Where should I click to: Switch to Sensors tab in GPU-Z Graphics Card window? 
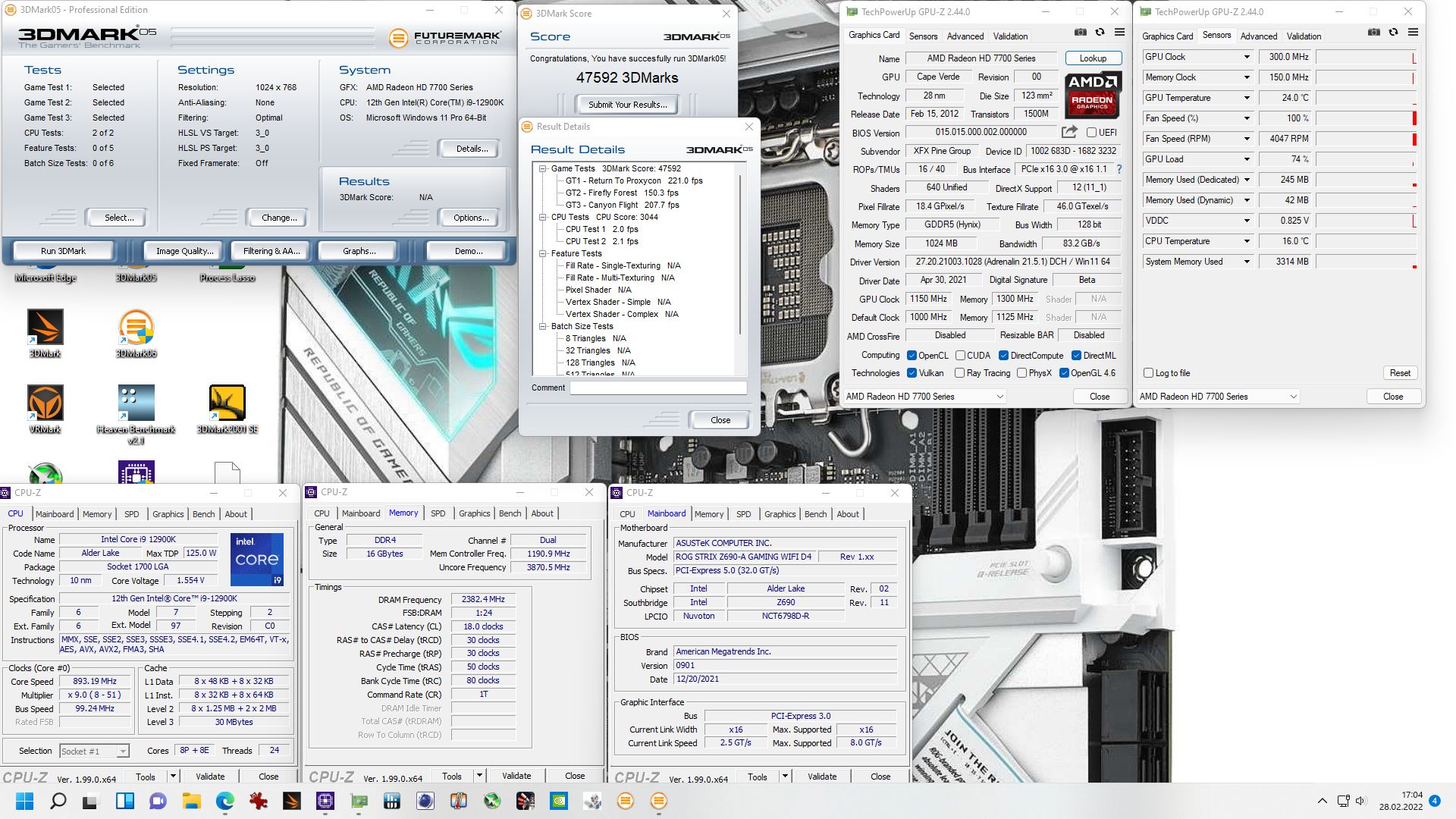[923, 36]
